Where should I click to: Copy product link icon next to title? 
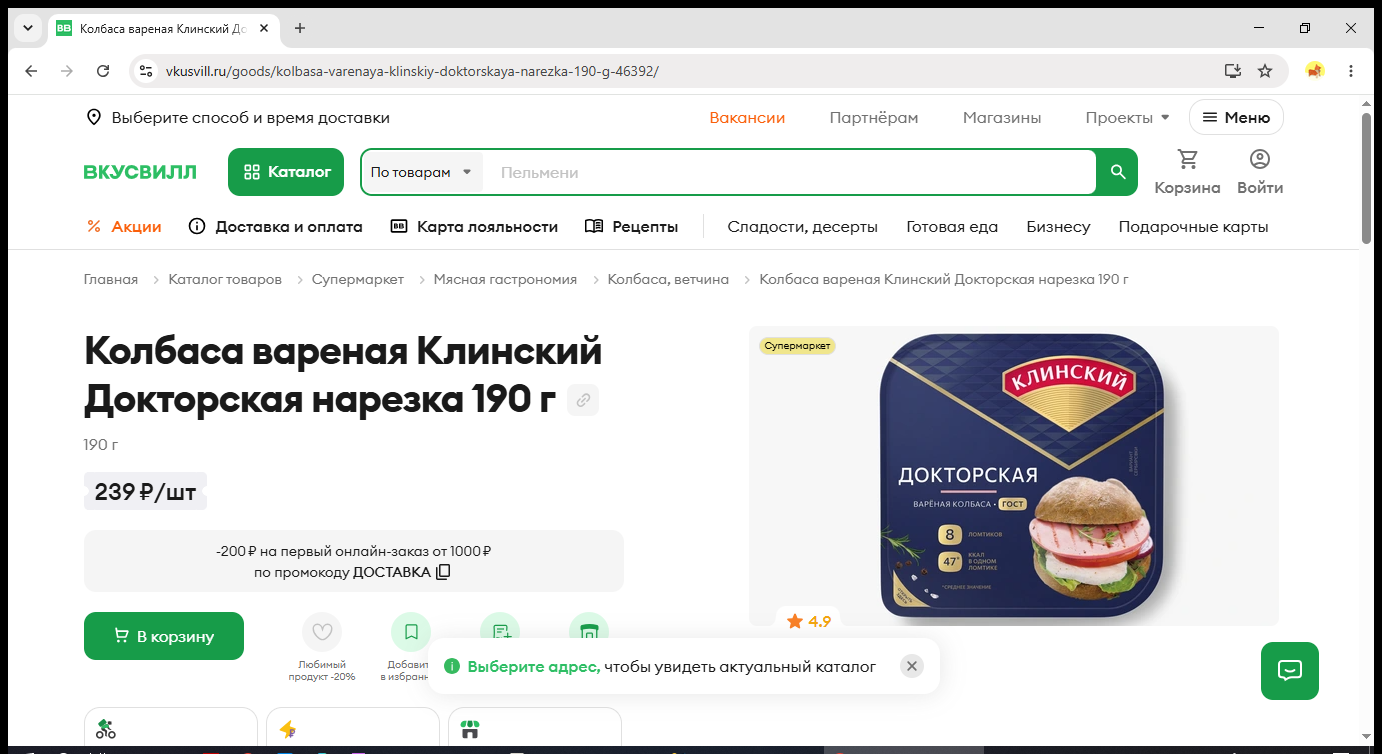point(583,401)
